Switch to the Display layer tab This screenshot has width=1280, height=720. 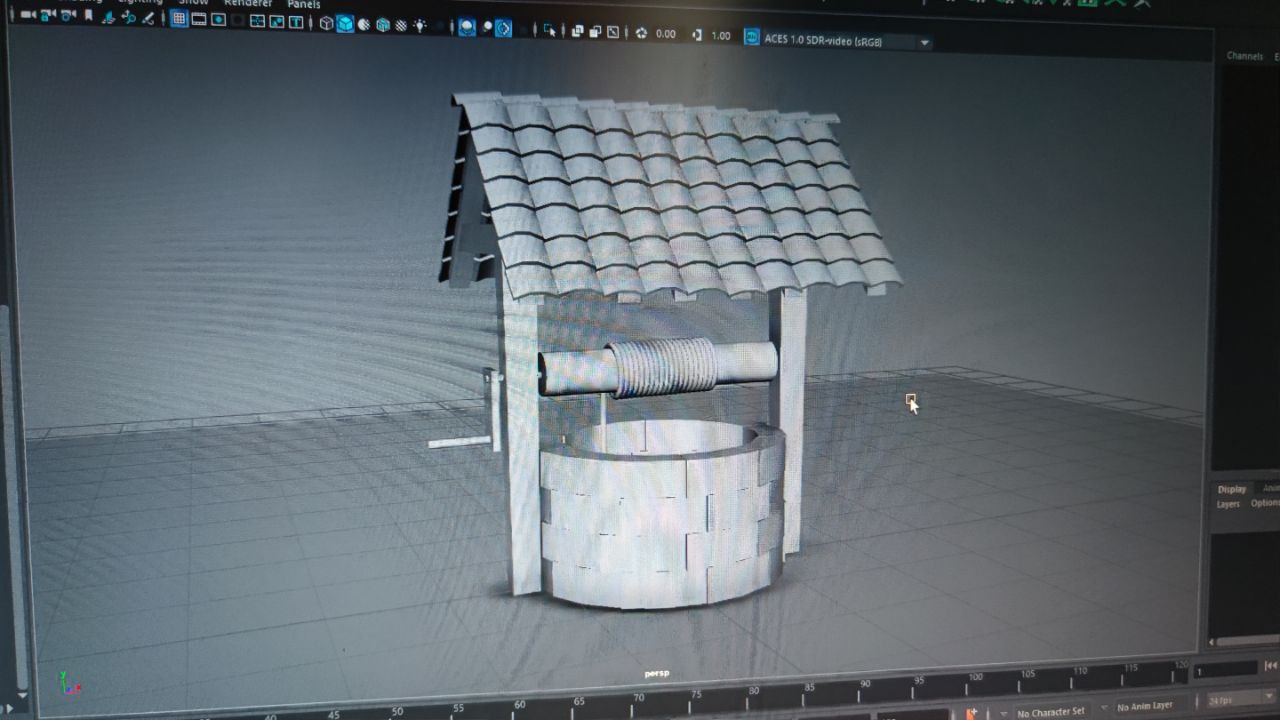pyautogui.click(x=1232, y=489)
